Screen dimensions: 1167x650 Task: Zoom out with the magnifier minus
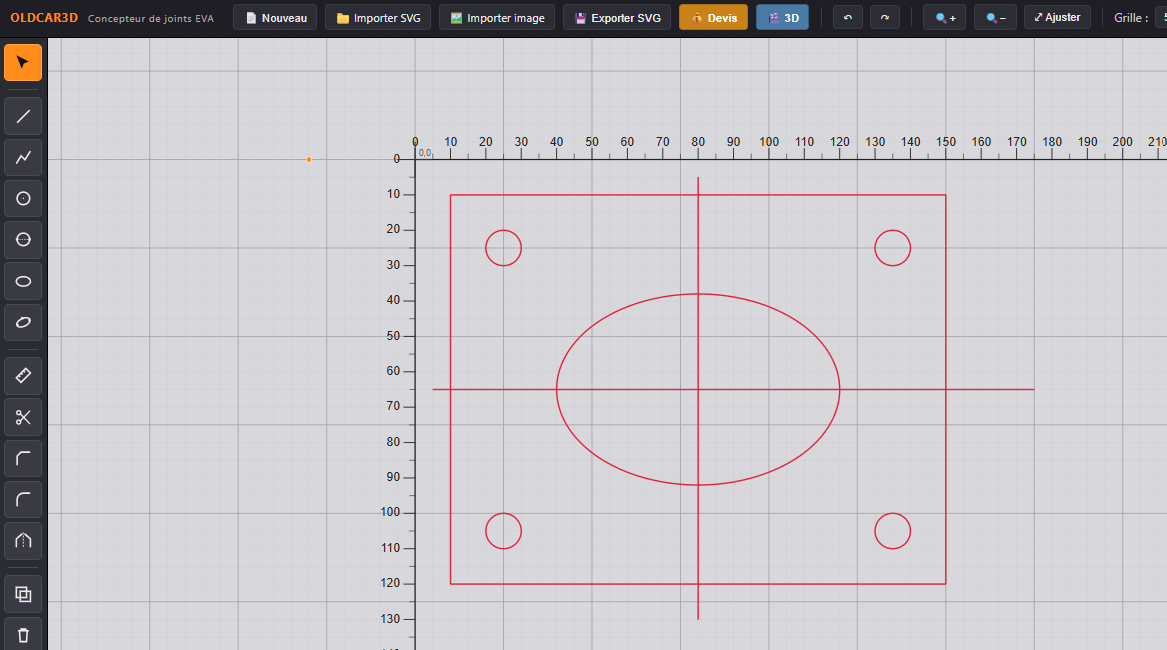995,17
